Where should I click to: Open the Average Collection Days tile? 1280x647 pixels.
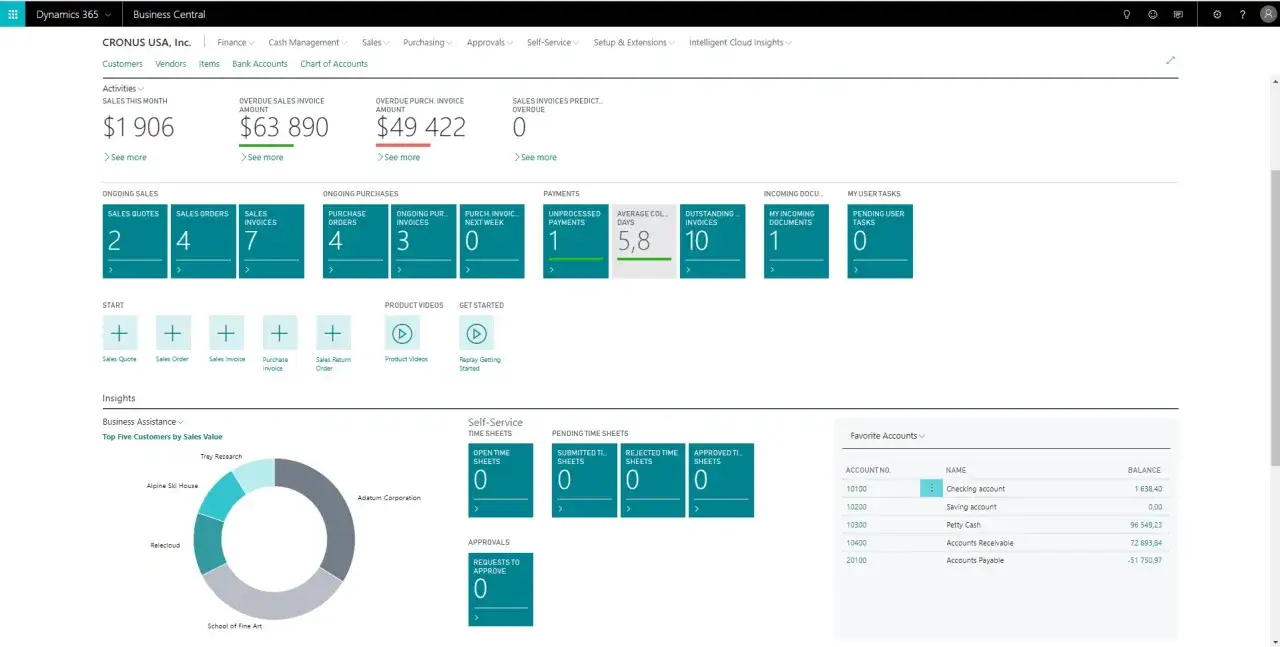point(644,241)
